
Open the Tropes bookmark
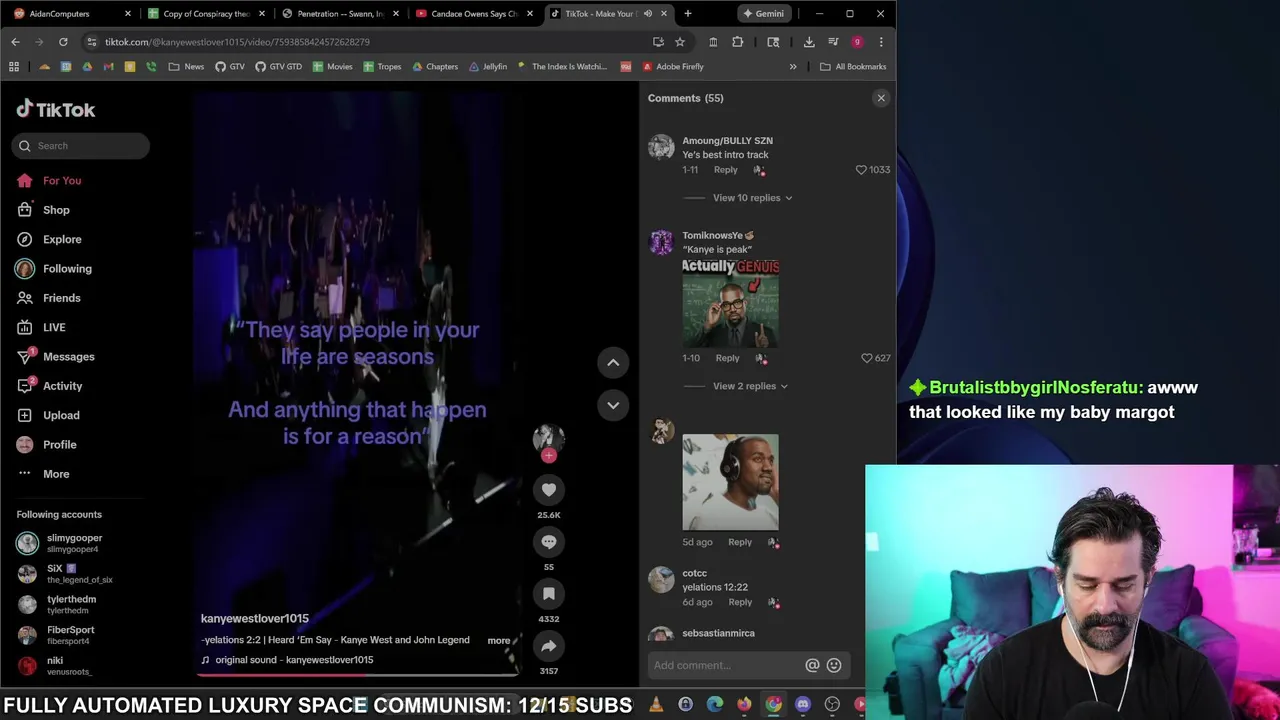click(x=382, y=67)
